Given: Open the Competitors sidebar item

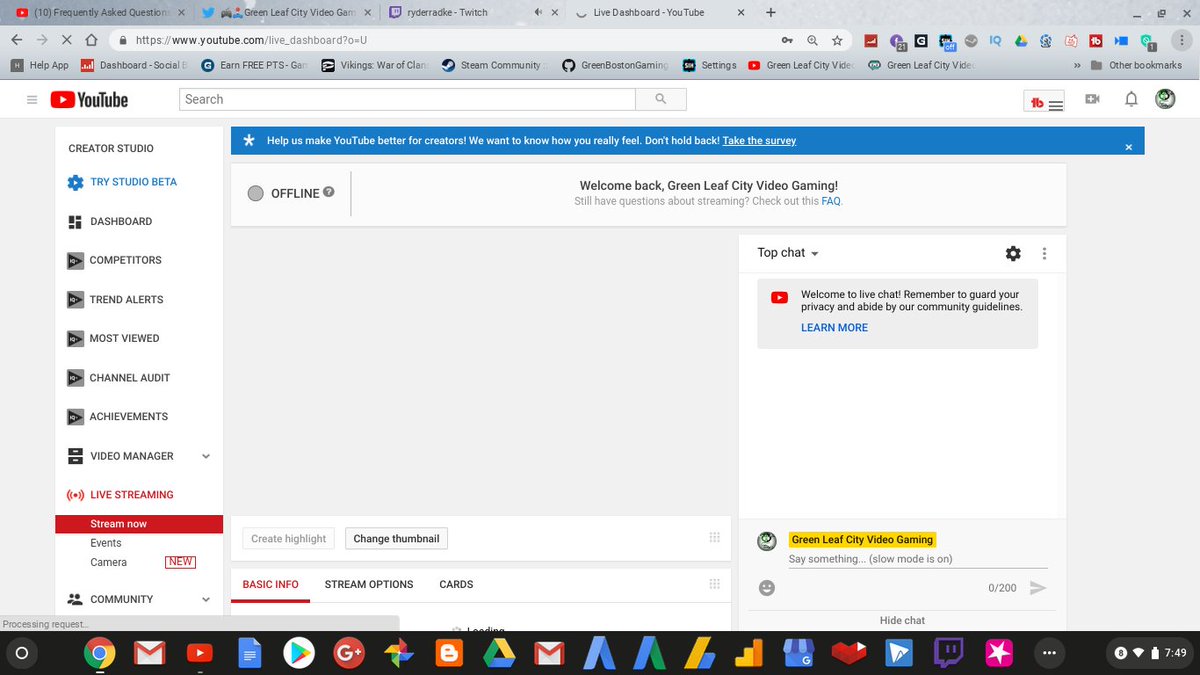Looking at the screenshot, I should coord(114,260).
